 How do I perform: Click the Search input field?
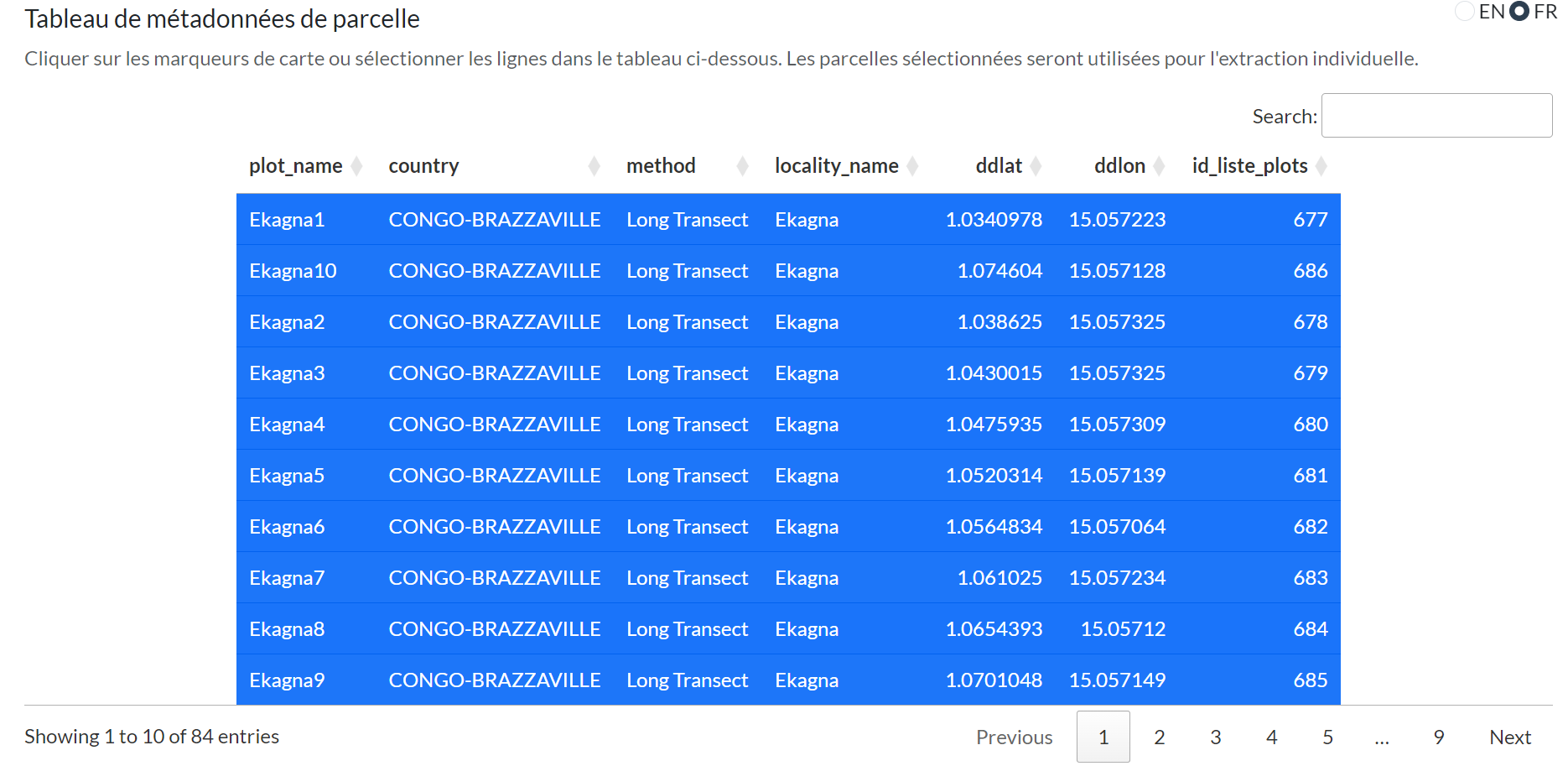point(1436,116)
